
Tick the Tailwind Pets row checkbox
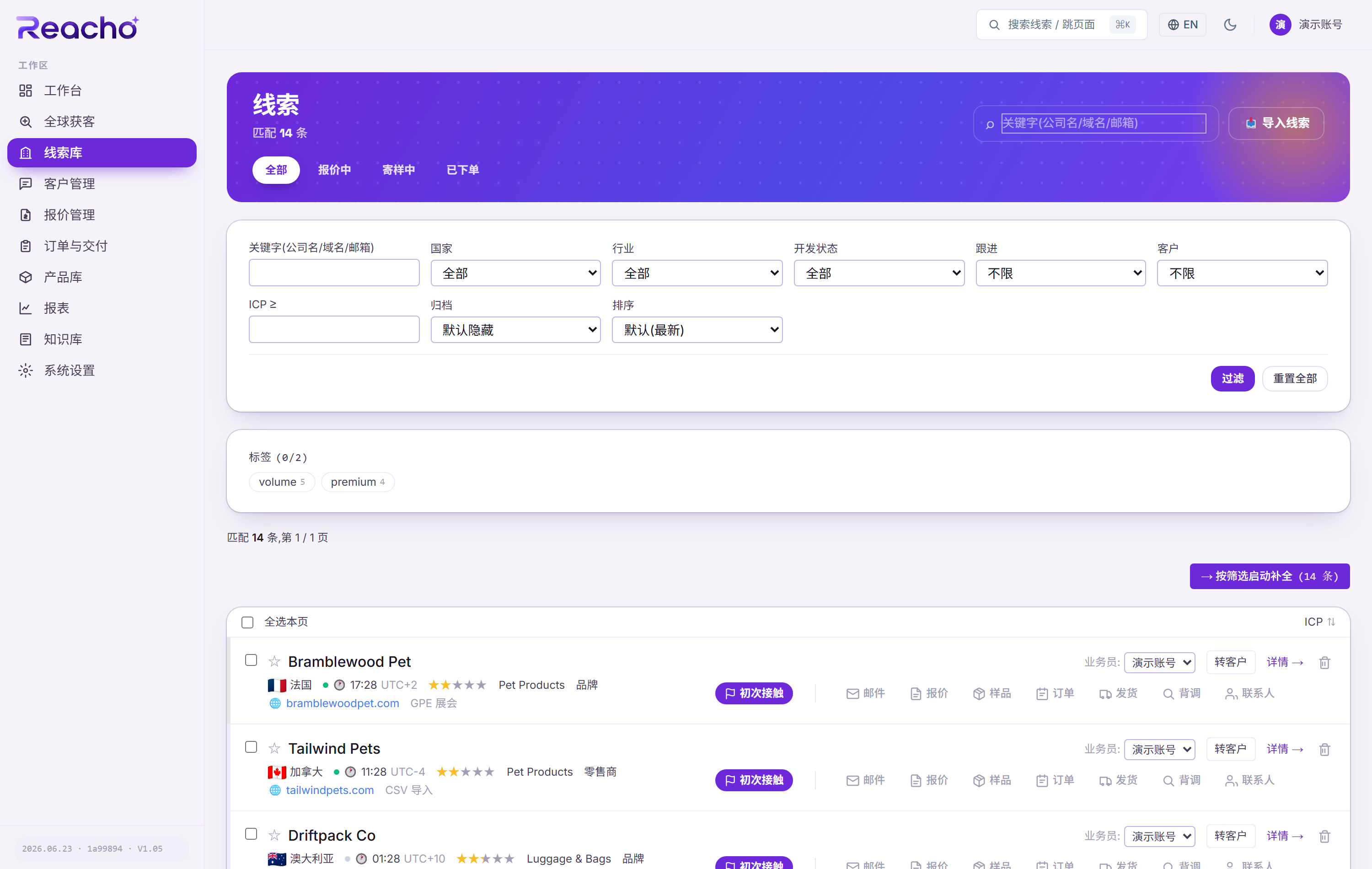(x=251, y=747)
